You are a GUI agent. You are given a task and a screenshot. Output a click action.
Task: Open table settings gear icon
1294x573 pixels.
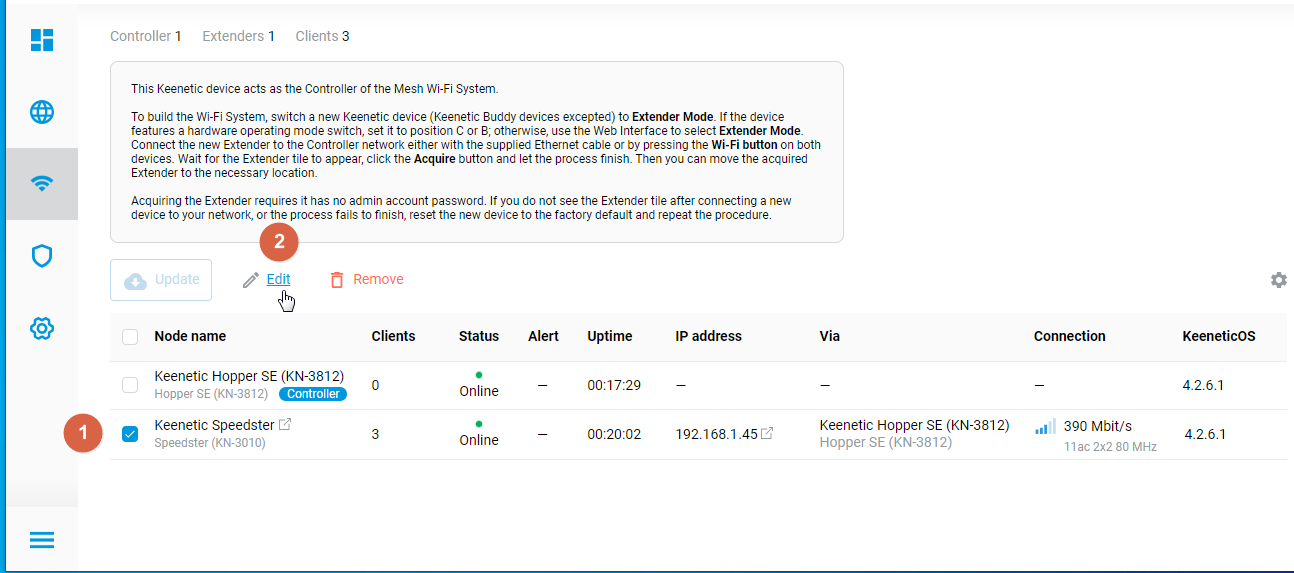pyautogui.click(x=1278, y=280)
